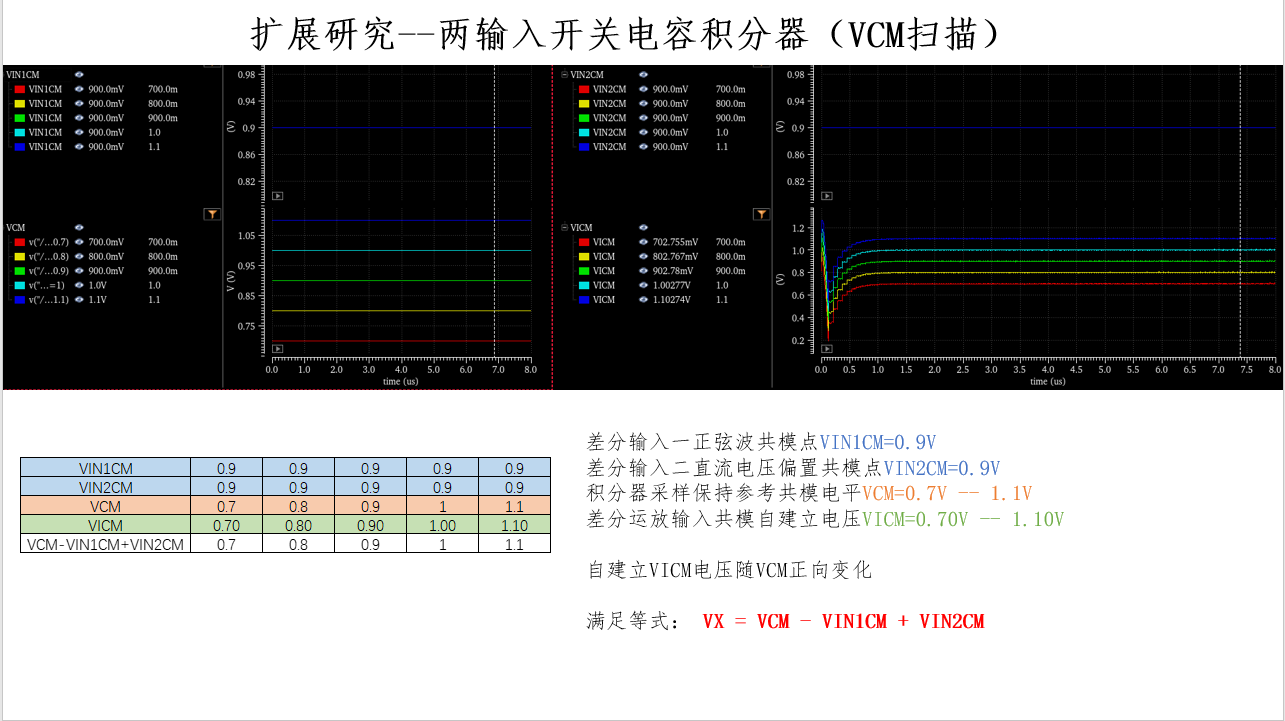Image resolution: width=1285 pixels, height=721 pixels.
Task: Click the blue swatch of VIN2CM 1.1
Action: click(x=584, y=147)
